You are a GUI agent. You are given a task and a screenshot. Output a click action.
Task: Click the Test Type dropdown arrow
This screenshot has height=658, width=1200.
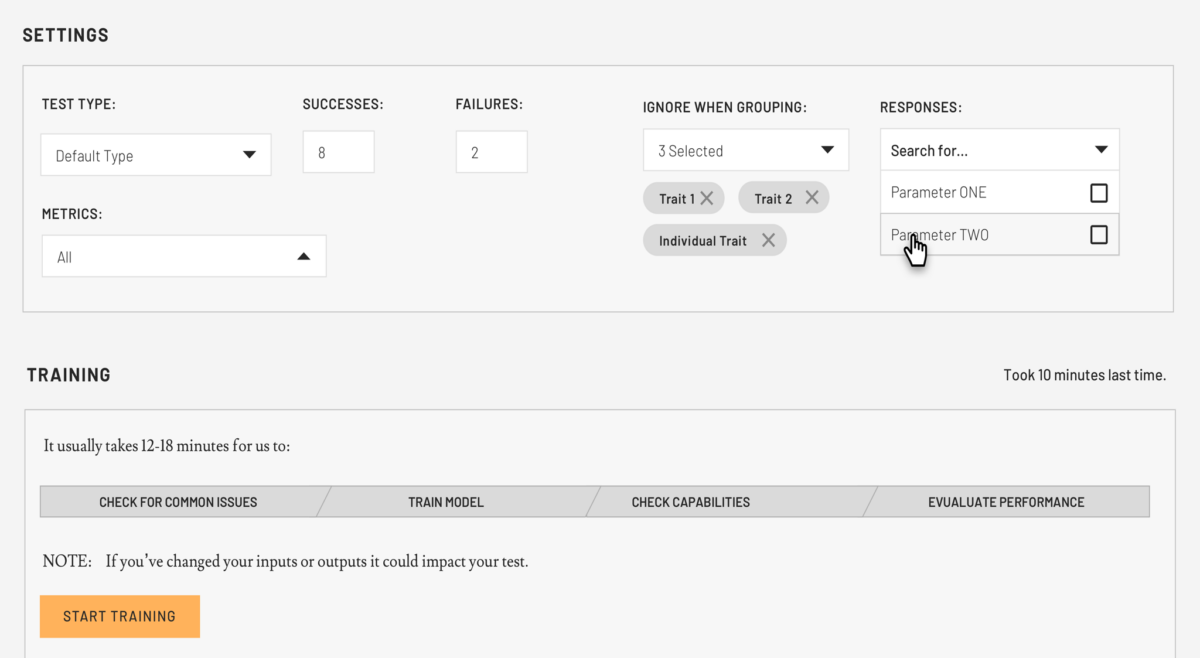[x=249, y=154]
